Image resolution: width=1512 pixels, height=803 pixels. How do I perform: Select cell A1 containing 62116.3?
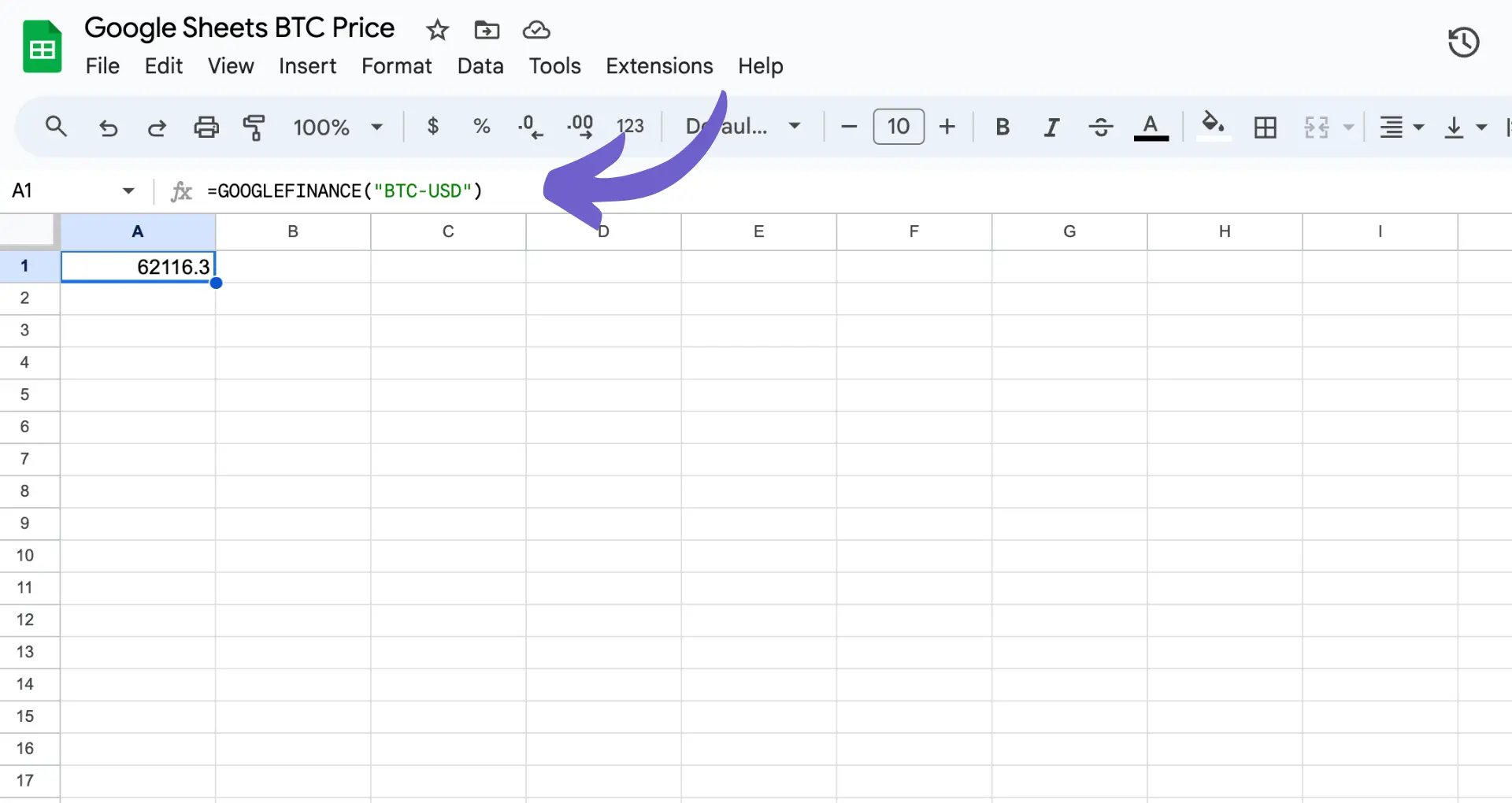pyautogui.click(x=138, y=266)
